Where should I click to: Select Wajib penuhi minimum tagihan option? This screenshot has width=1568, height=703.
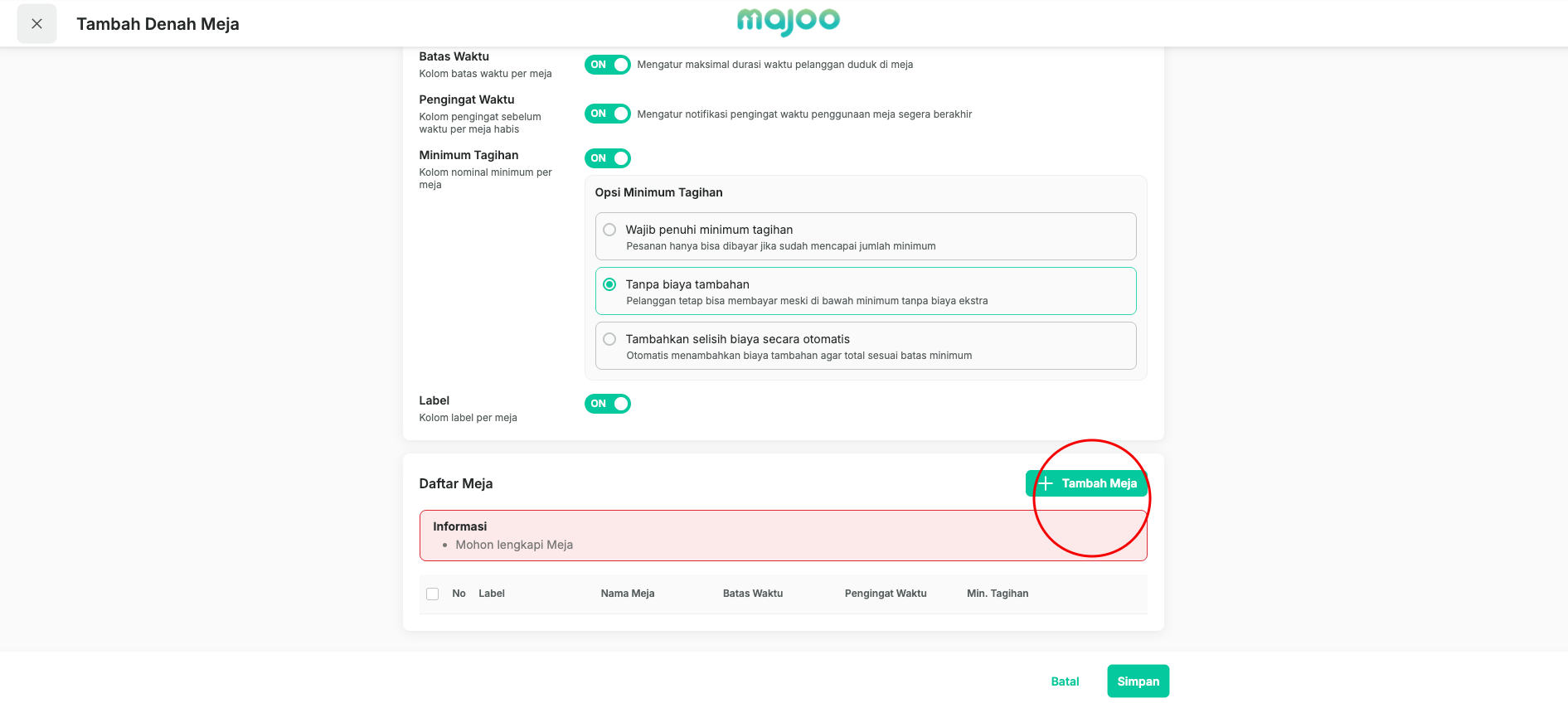tap(866, 236)
